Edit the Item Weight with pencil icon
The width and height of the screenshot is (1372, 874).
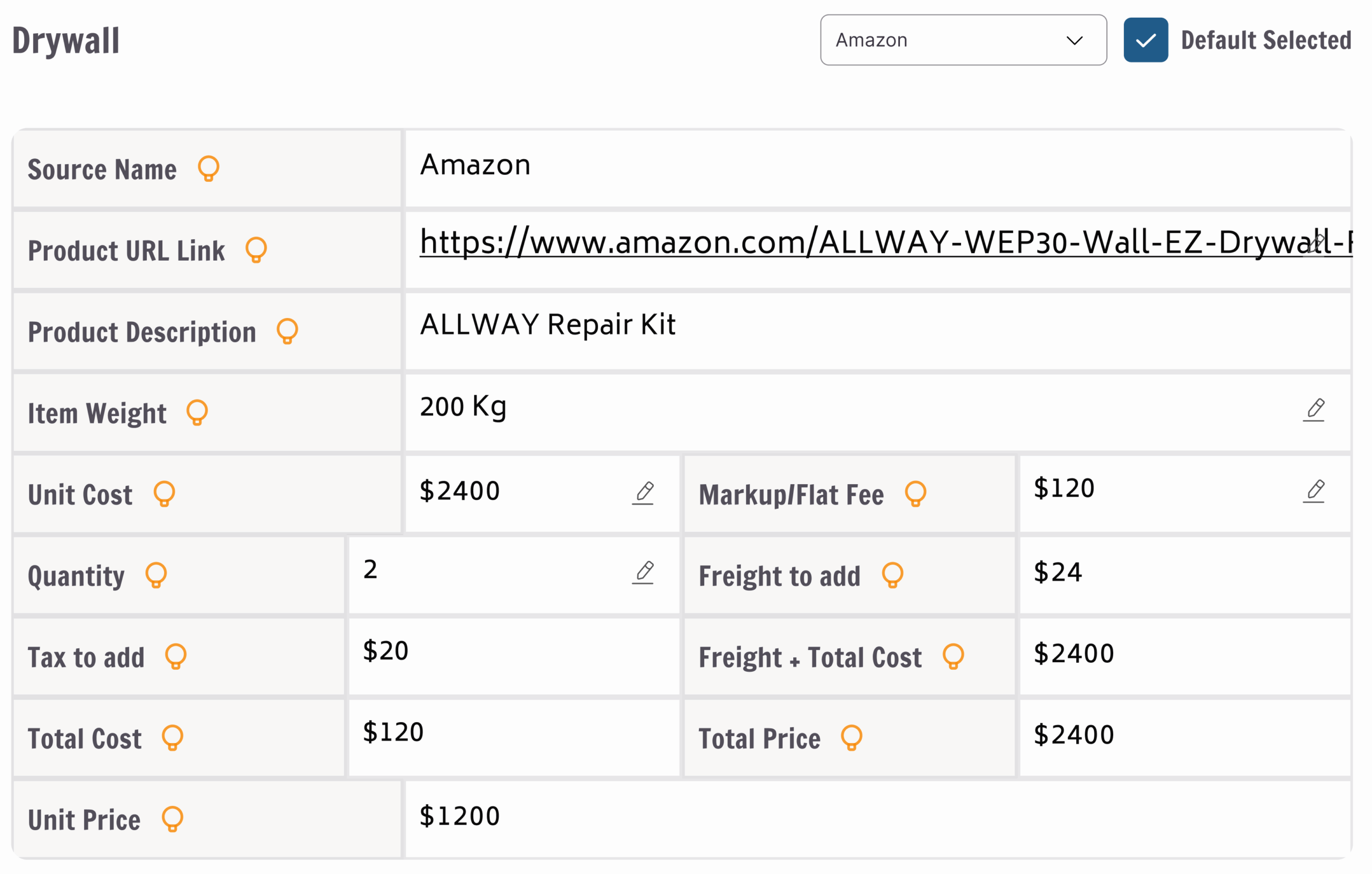(x=1314, y=410)
